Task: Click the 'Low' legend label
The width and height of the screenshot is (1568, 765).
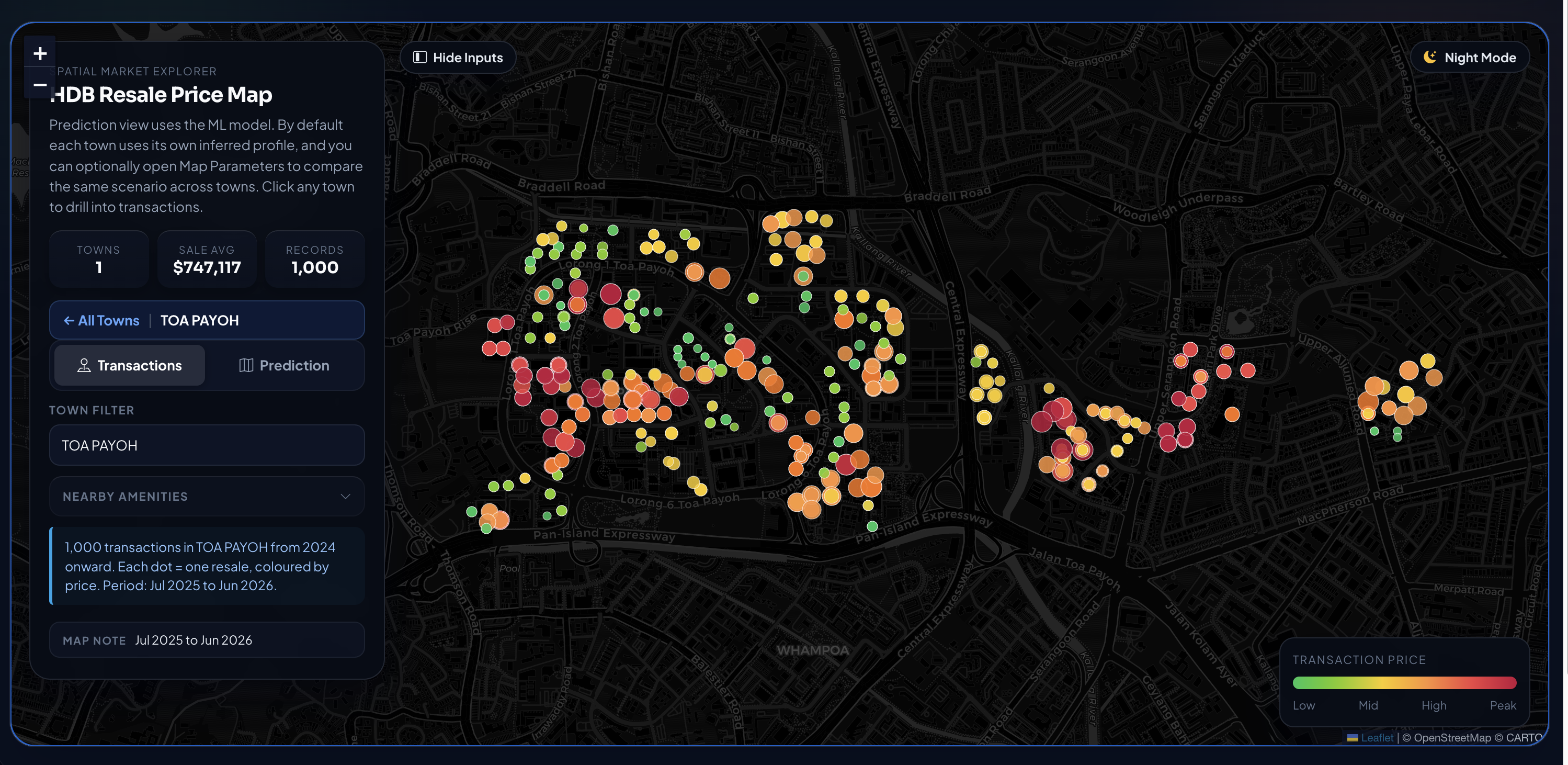Action: pos(1304,705)
